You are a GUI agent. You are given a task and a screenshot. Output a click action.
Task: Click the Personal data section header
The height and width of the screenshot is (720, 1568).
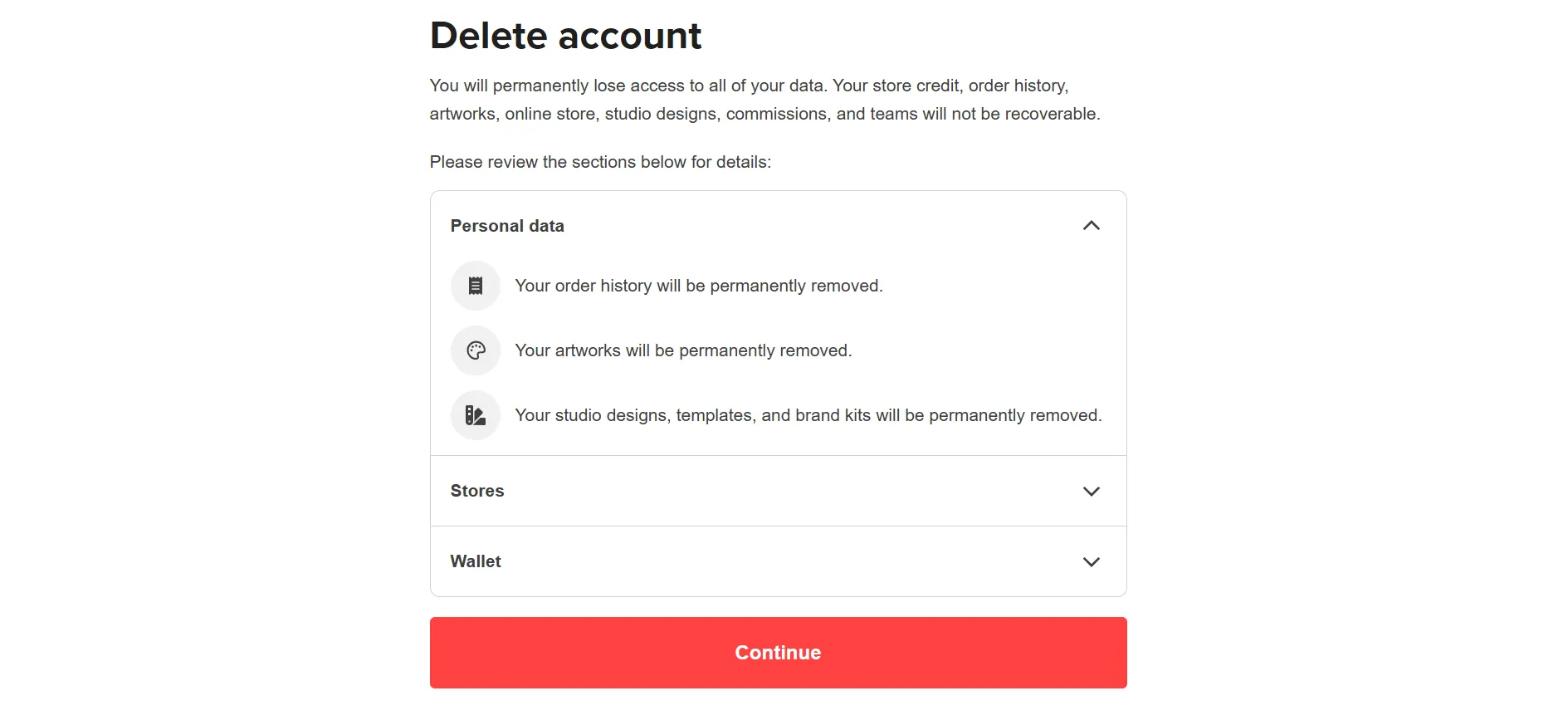[507, 225]
